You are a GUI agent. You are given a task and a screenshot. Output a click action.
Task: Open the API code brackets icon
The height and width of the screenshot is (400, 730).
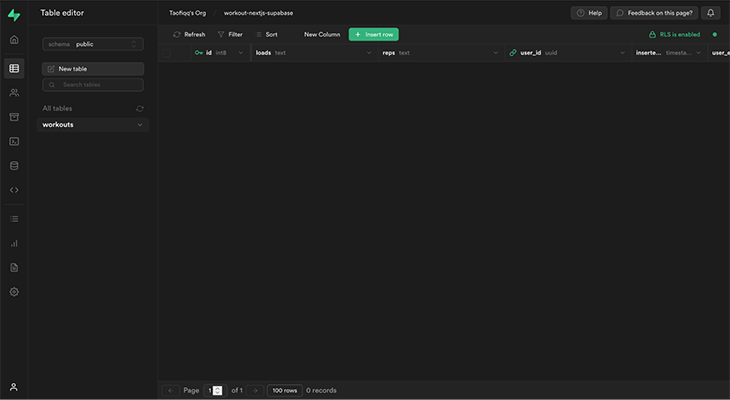14,189
